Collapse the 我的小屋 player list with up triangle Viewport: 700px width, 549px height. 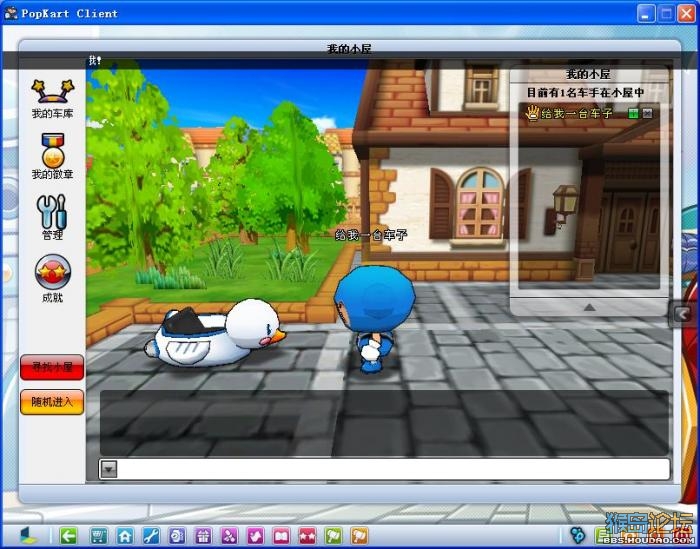pyautogui.click(x=589, y=307)
